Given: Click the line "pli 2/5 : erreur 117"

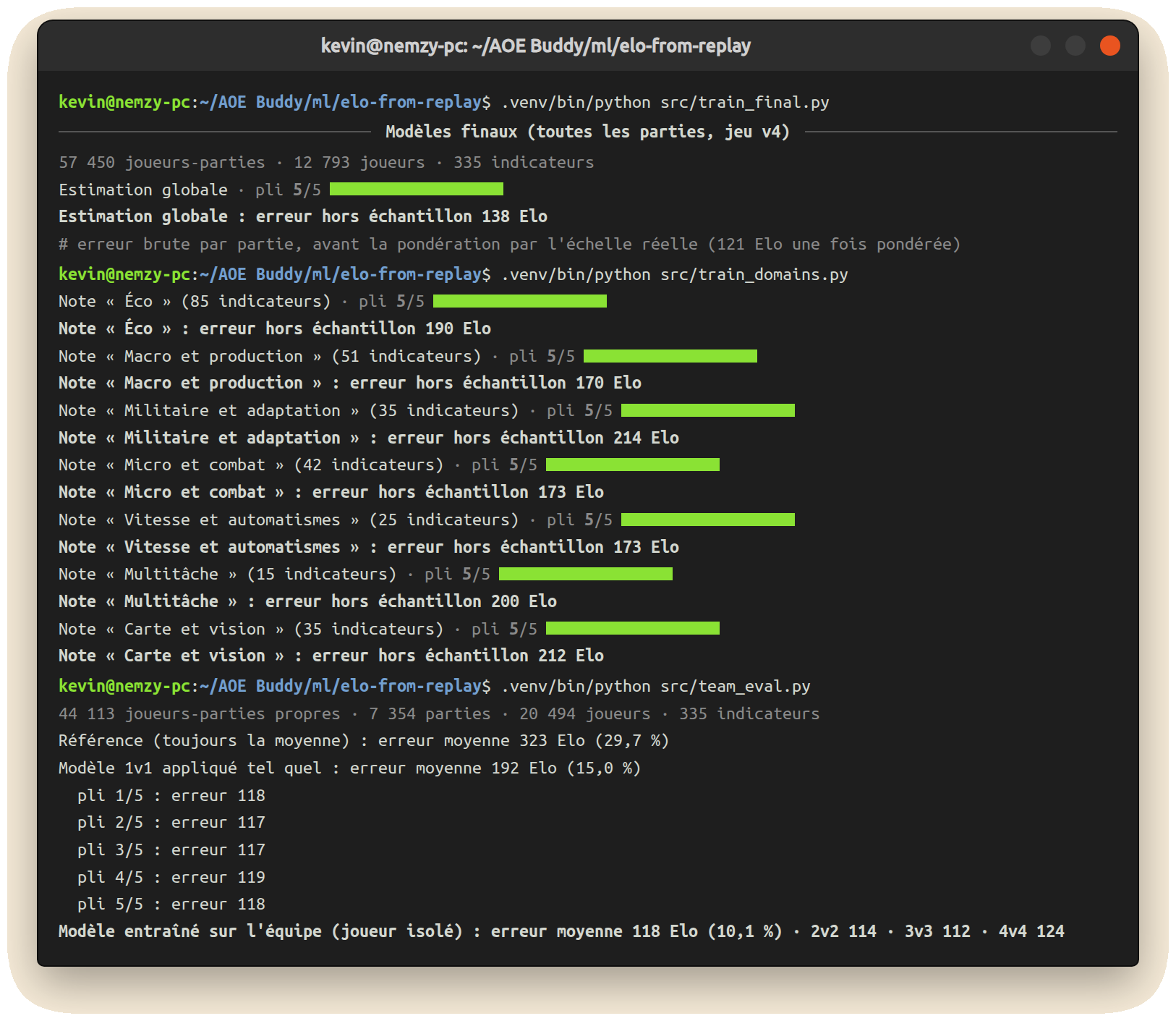Looking at the screenshot, I should (x=171, y=823).
